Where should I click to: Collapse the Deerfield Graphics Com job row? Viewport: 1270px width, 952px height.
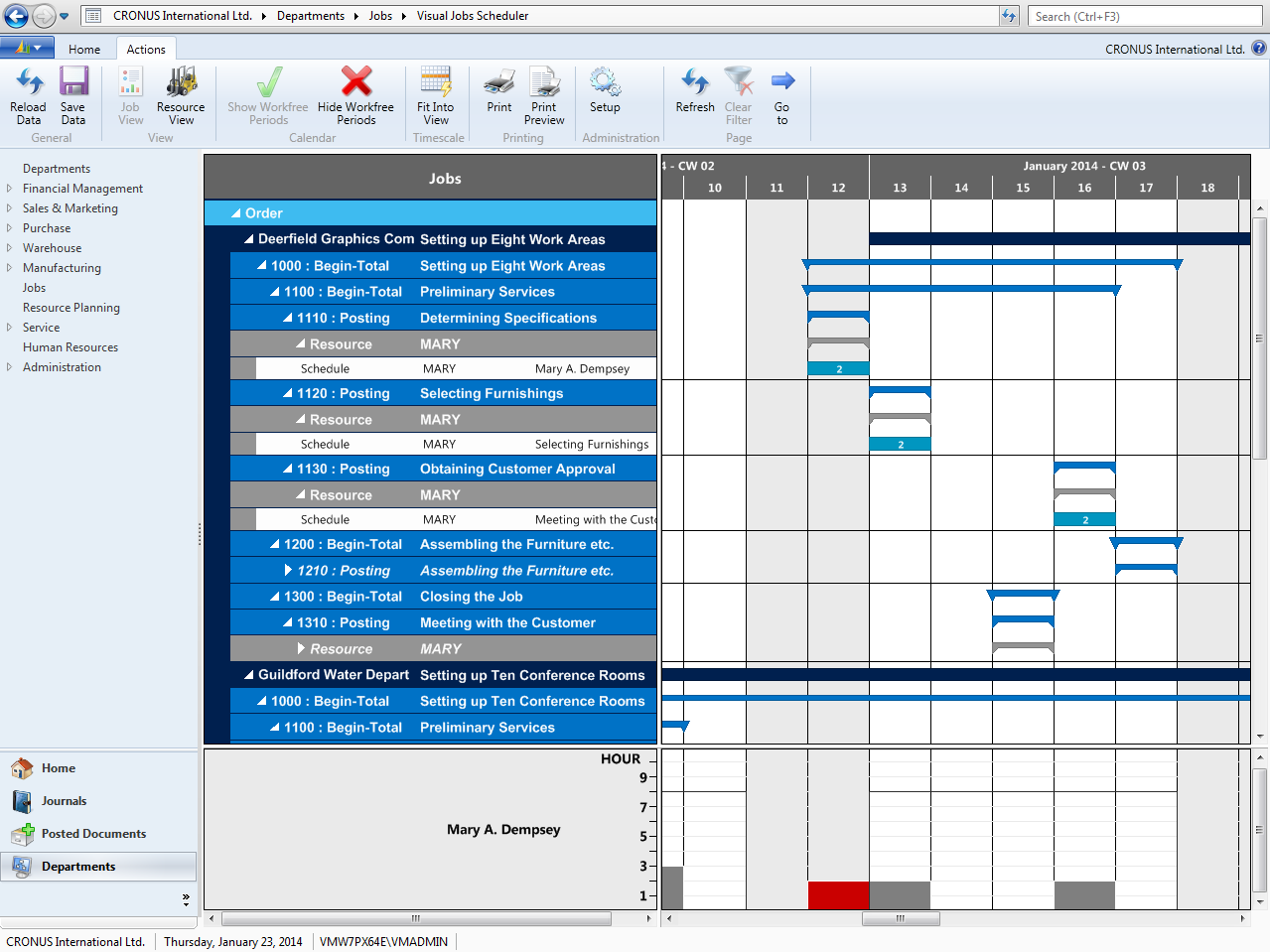coord(249,239)
